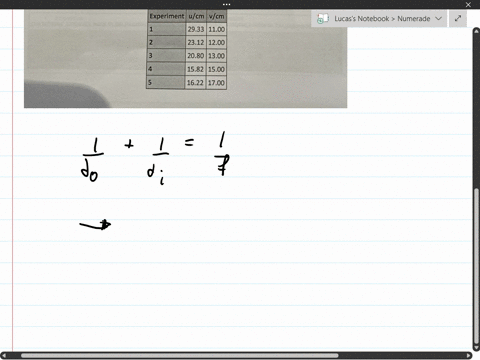The width and height of the screenshot is (480, 360).
Task: Expand the notebook navigation dropdown chevron
Action: [439, 18]
